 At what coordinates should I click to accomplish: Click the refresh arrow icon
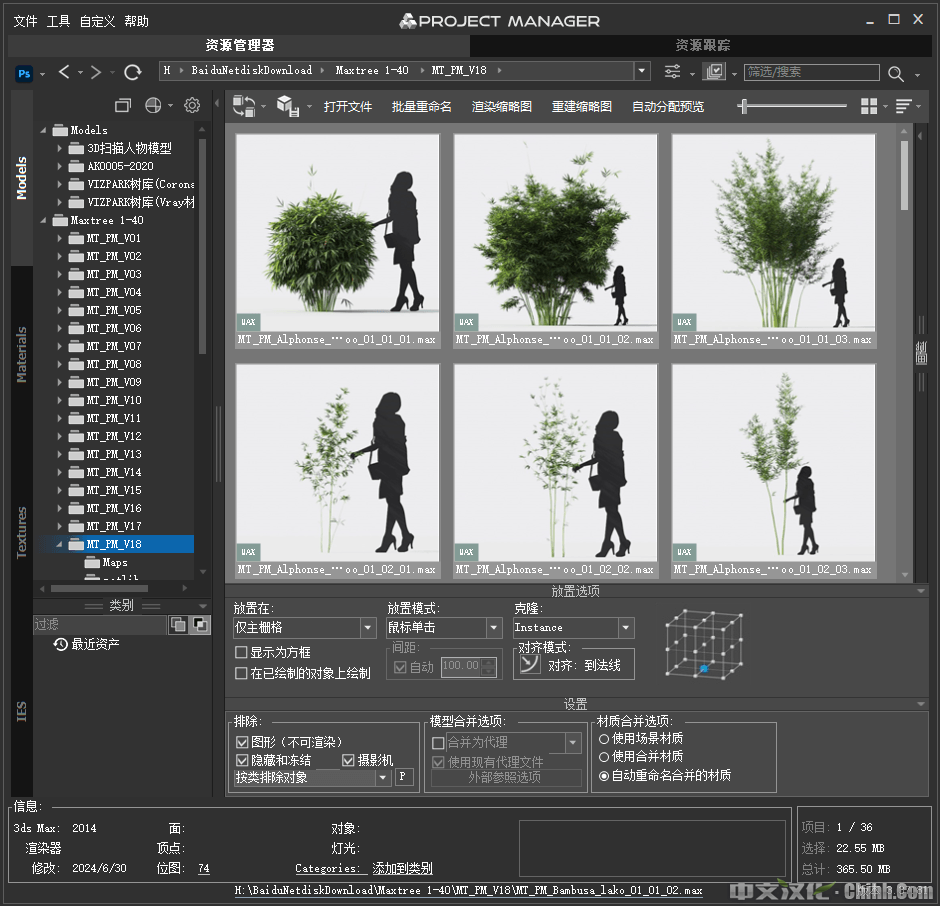(132, 72)
